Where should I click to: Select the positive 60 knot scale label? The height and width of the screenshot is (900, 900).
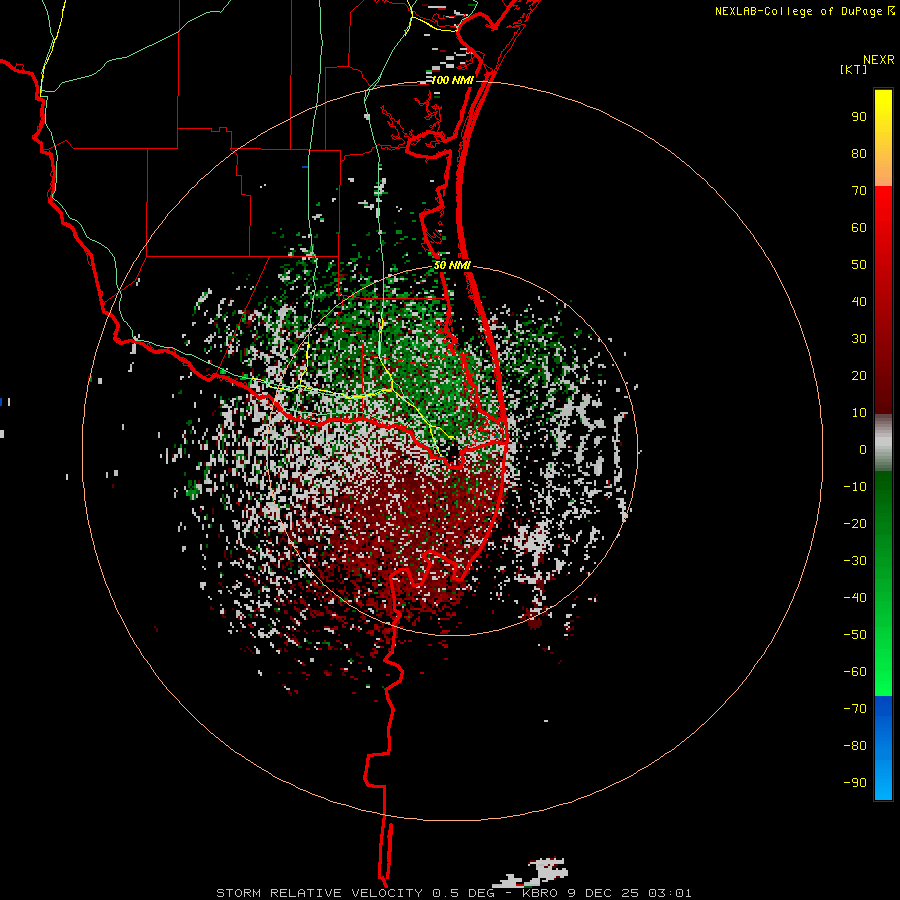pos(859,228)
